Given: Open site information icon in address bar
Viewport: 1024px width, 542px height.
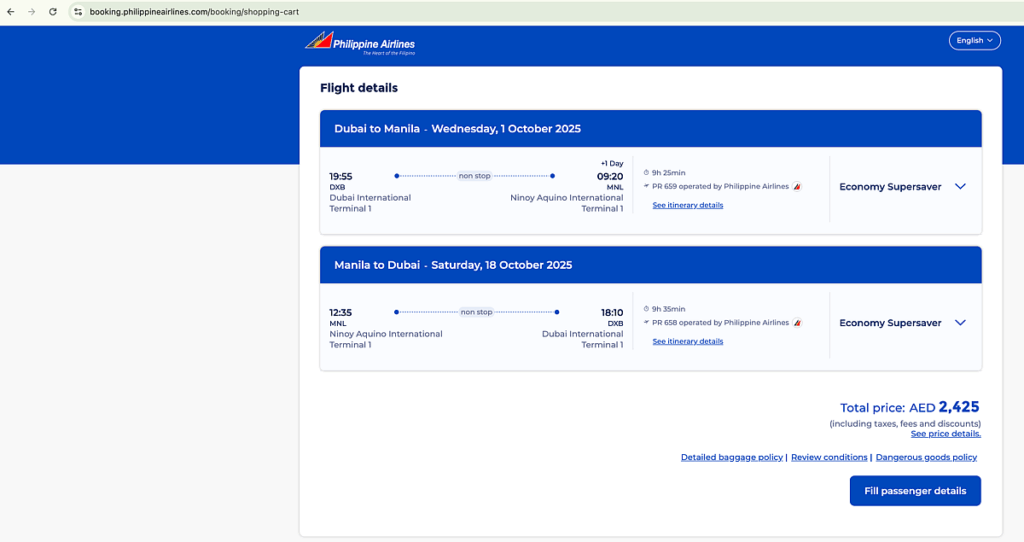Looking at the screenshot, I should [78, 12].
